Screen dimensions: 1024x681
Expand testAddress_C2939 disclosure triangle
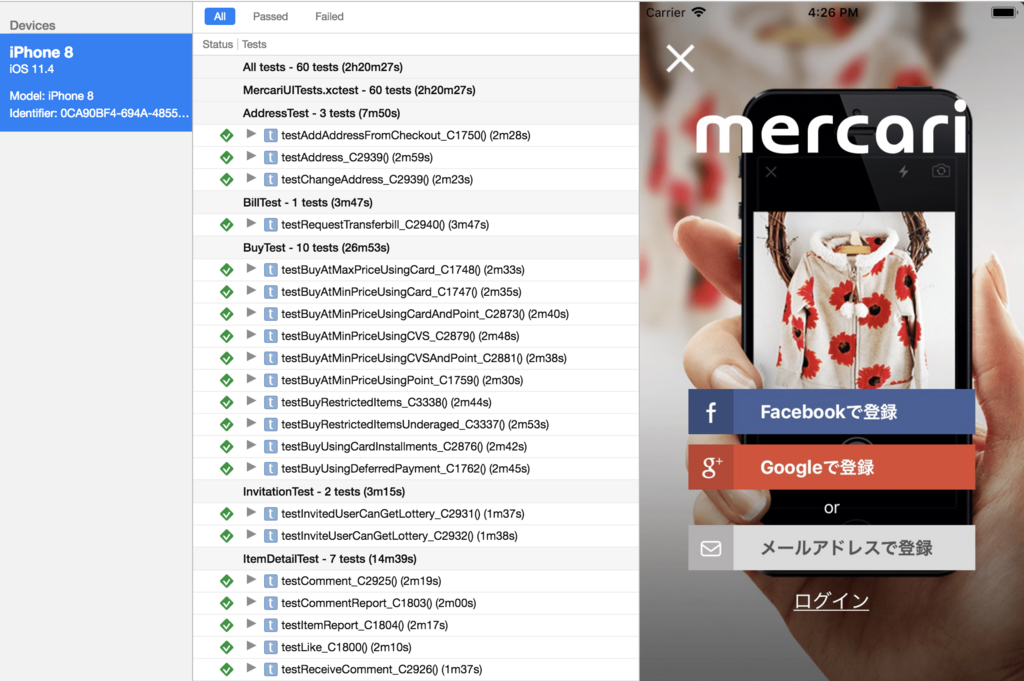coord(251,156)
